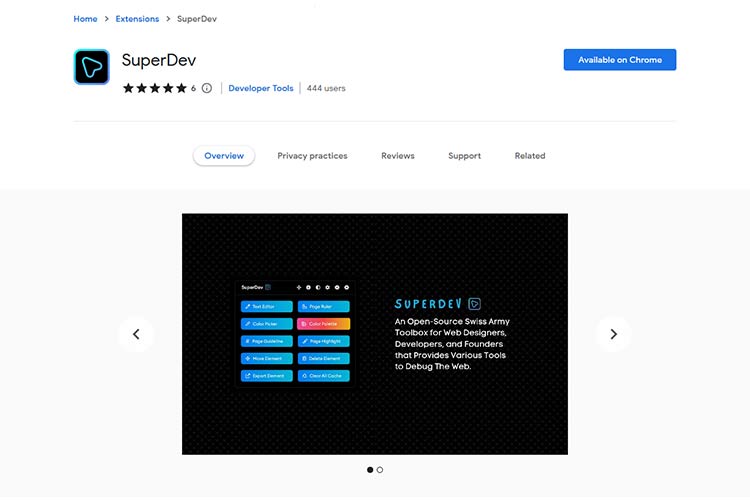Go to the previous carousel slide arrow
Viewport: 750px width, 500px height.
pyautogui.click(x=136, y=334)
